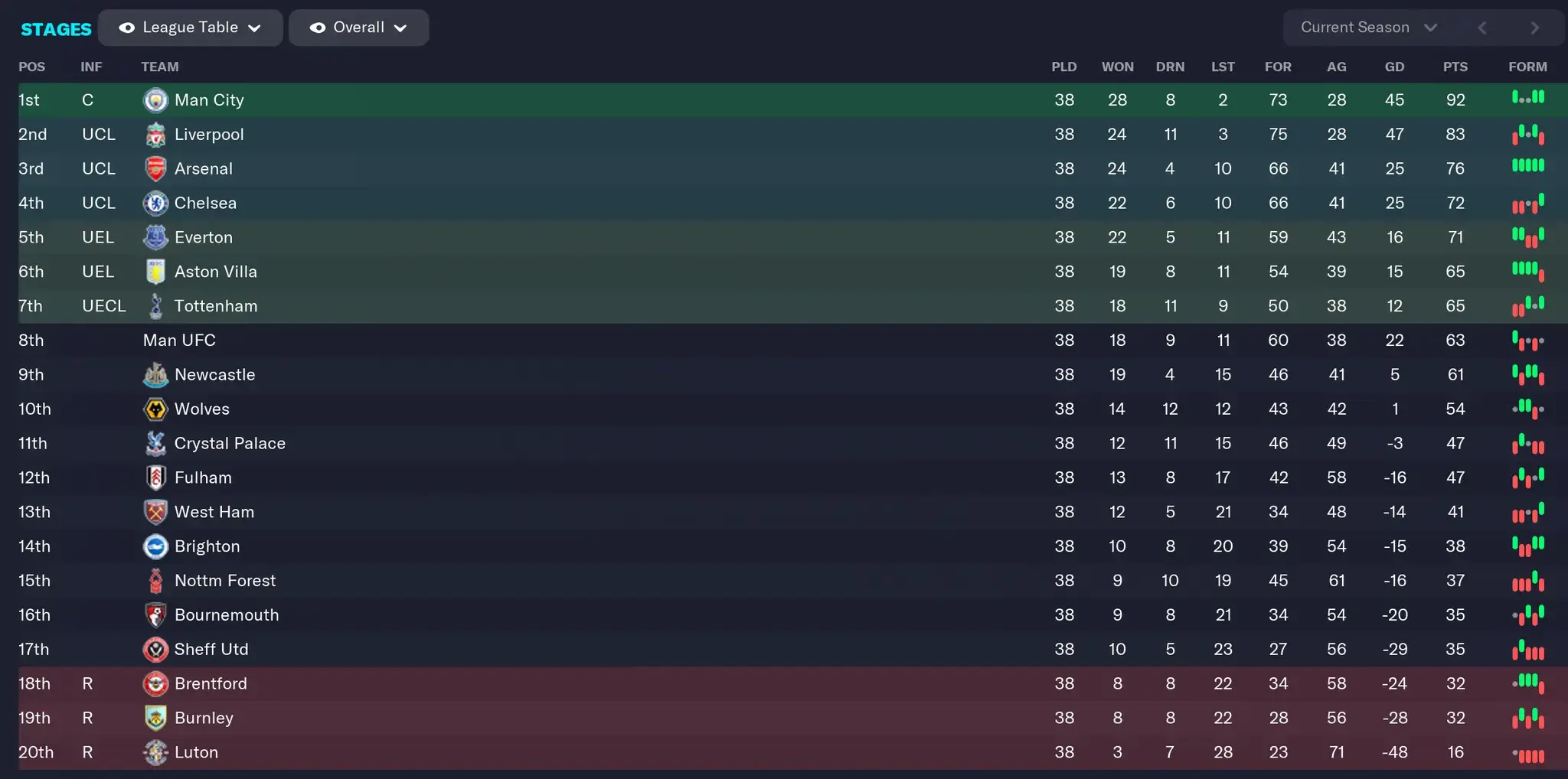
Task: Click the Liverpool club crest
Action: click(155, 135)
